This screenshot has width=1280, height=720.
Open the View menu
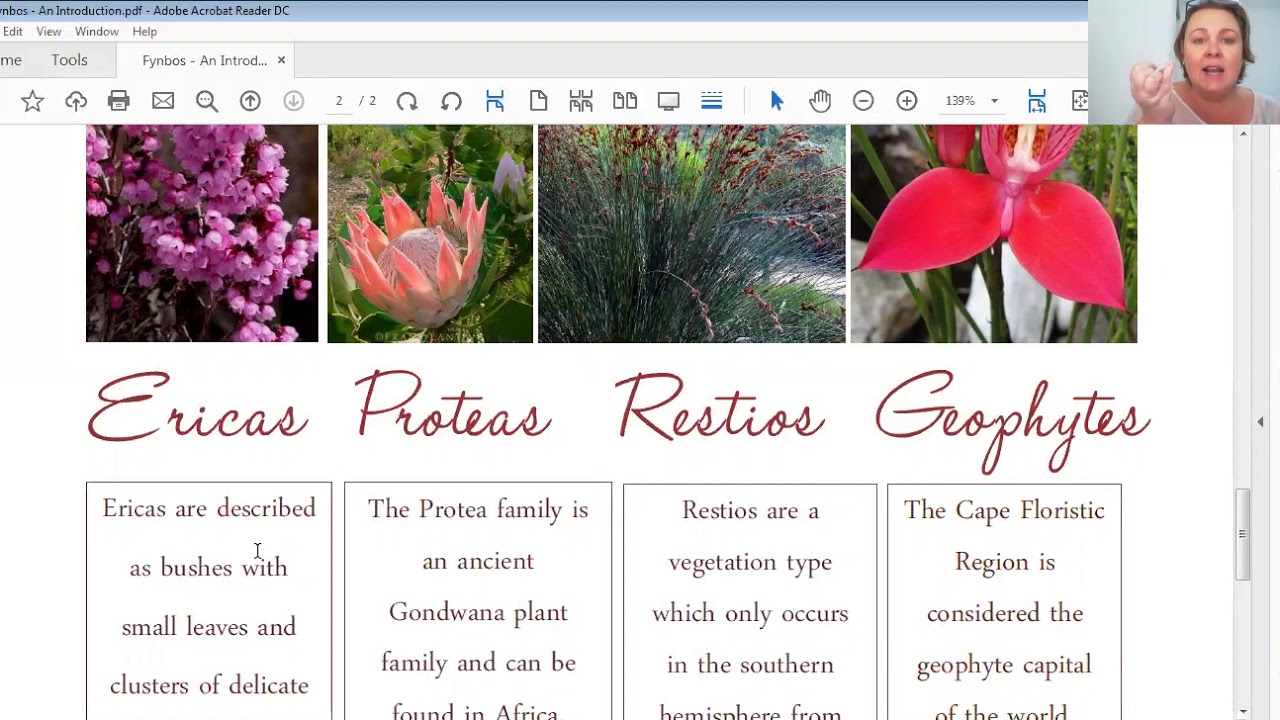pyautogui.click(x=49, y=32)
